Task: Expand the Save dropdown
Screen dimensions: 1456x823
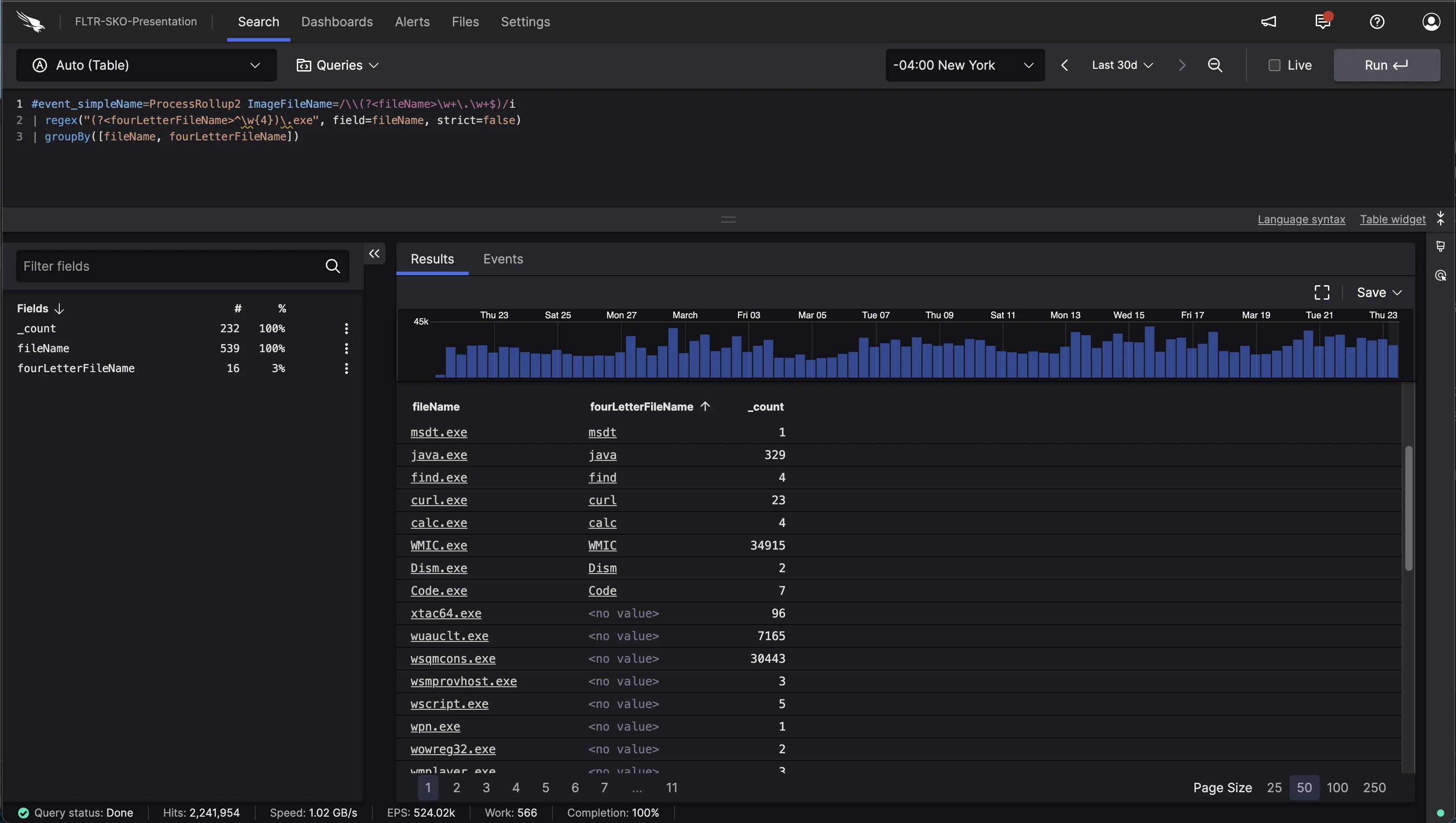Action: coord(1379,292)
